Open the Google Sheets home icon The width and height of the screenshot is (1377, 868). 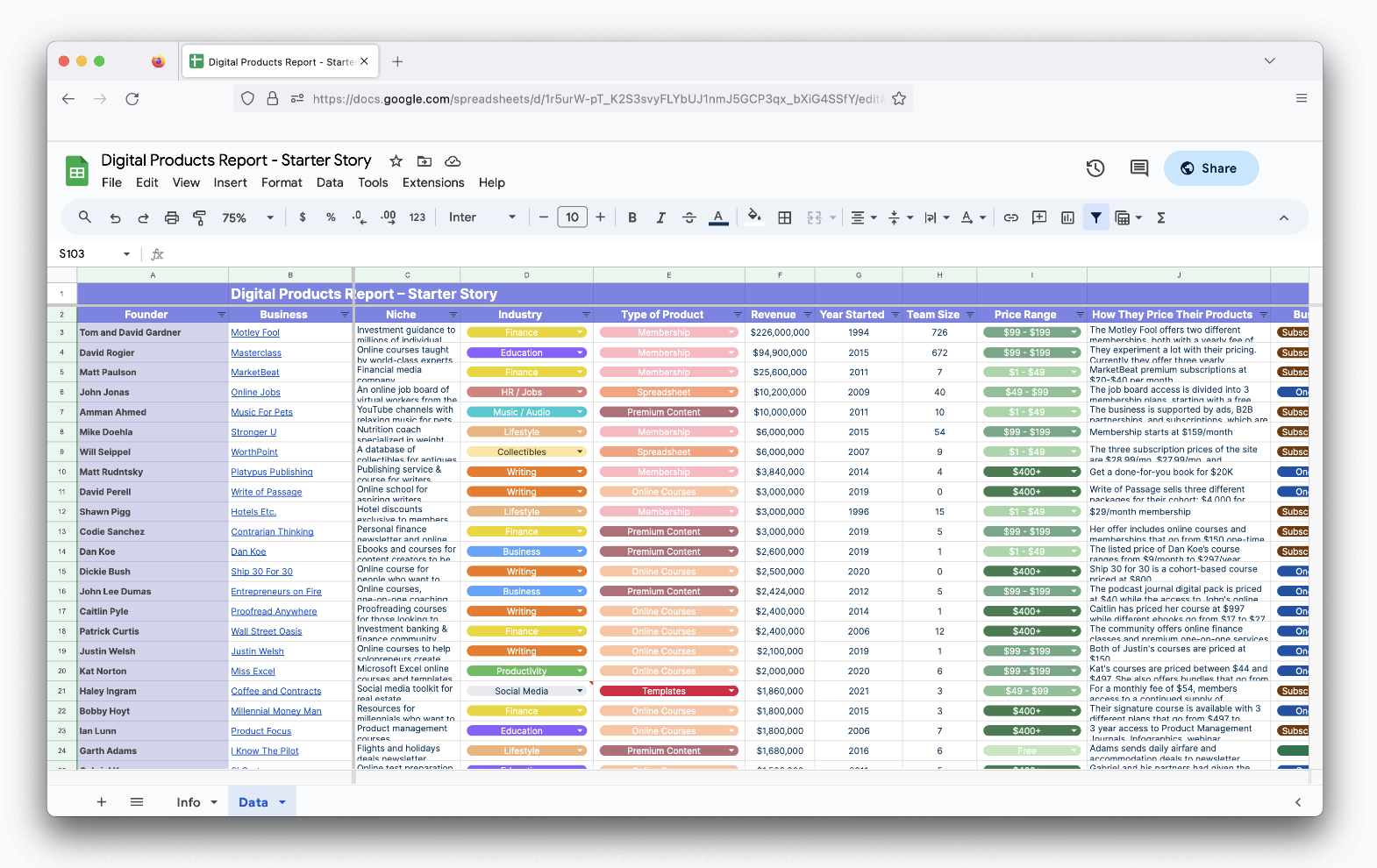click(x=77, y=171)
